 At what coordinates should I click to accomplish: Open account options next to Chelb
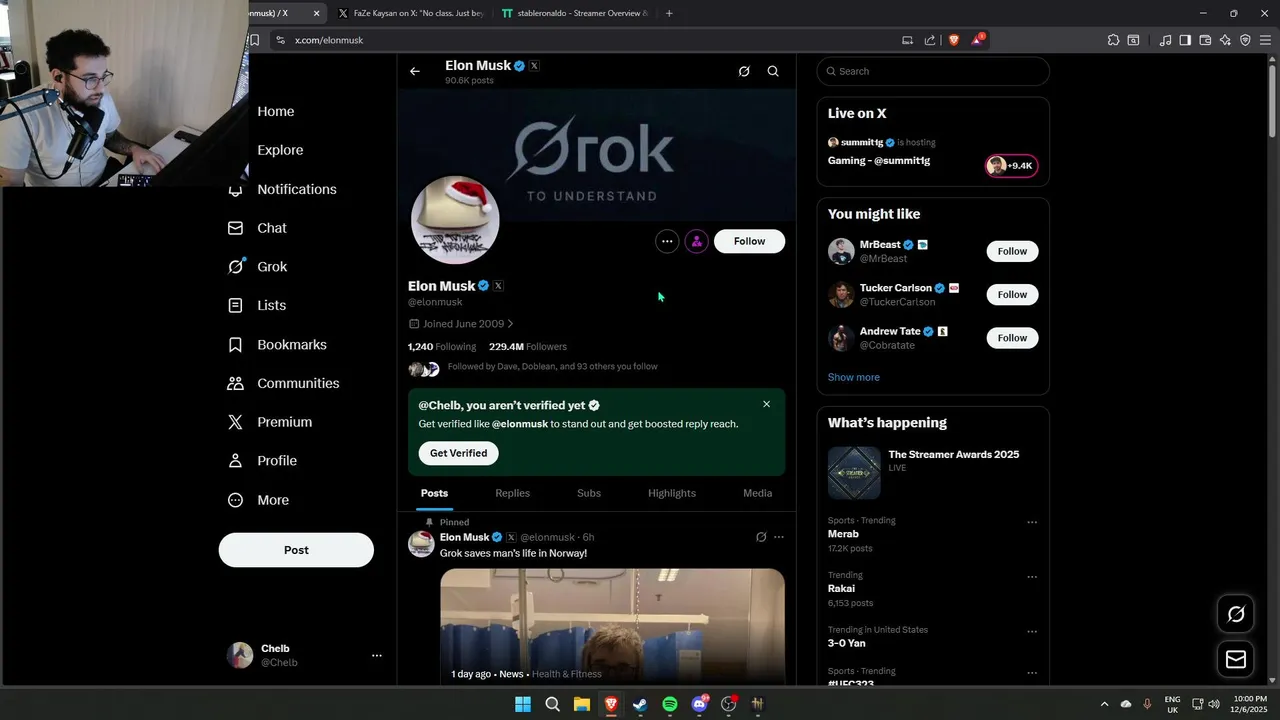tap(376, 656)
